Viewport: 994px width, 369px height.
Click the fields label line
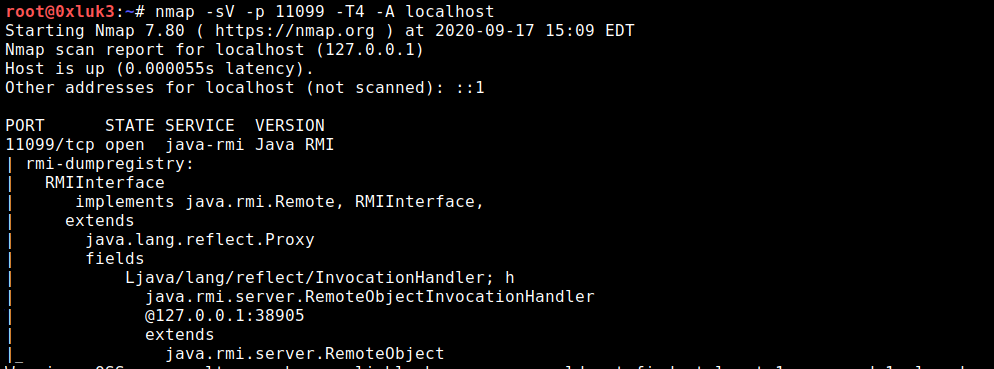click(x=115, y=259)
